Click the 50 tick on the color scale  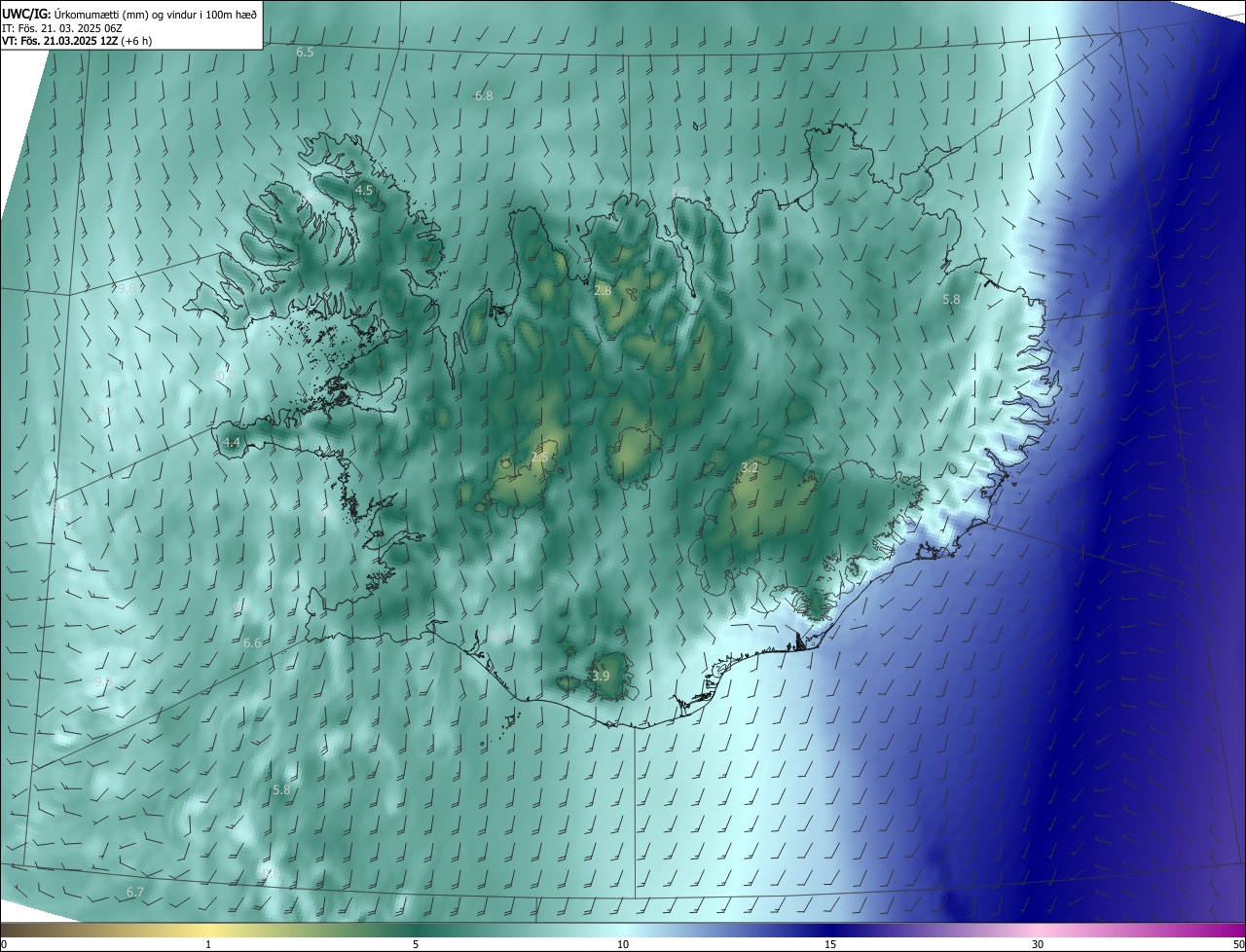coord(1238,945)
